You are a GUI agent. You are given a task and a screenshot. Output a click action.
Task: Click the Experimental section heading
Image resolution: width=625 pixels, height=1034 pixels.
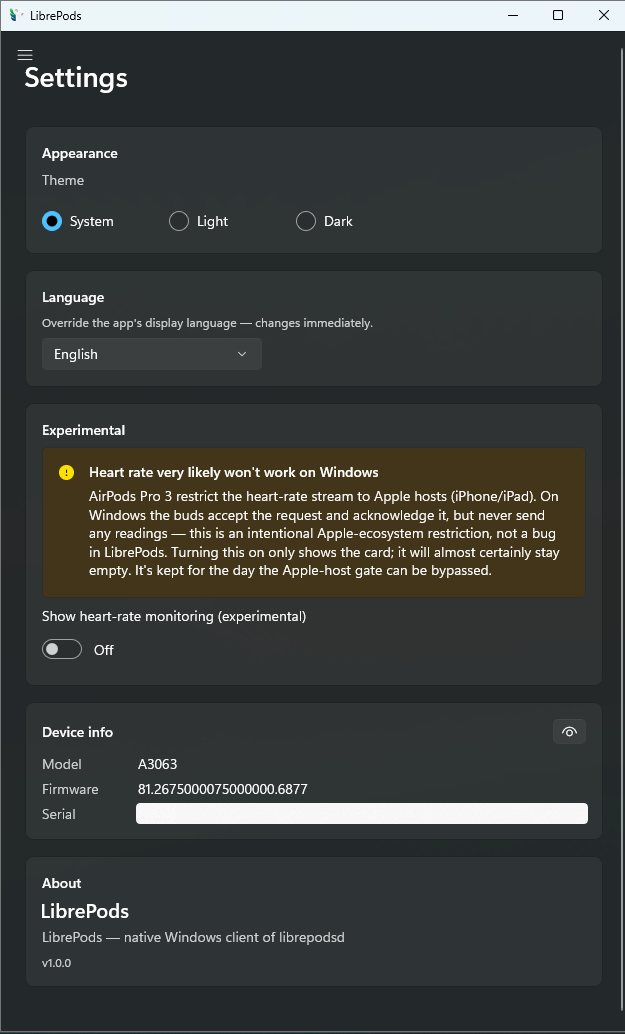84,430
